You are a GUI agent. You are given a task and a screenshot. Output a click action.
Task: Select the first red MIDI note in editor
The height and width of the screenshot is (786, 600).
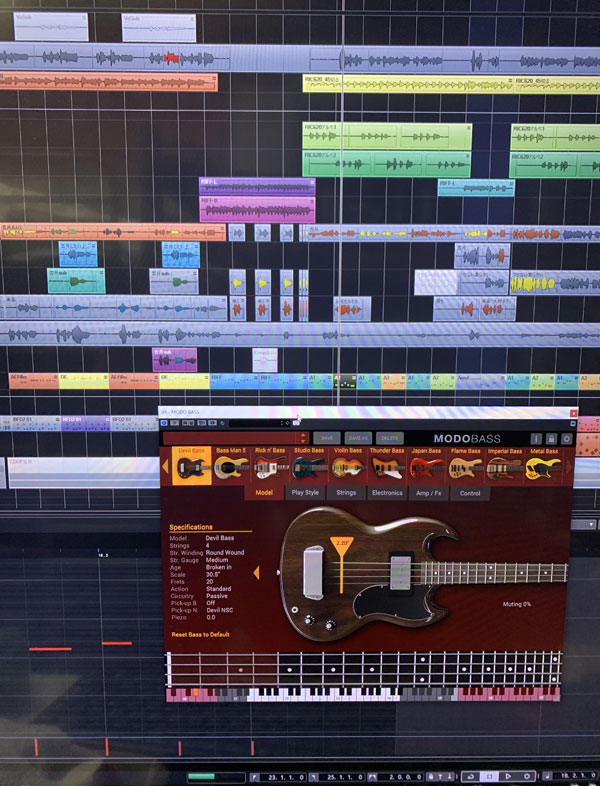point(50,649)
